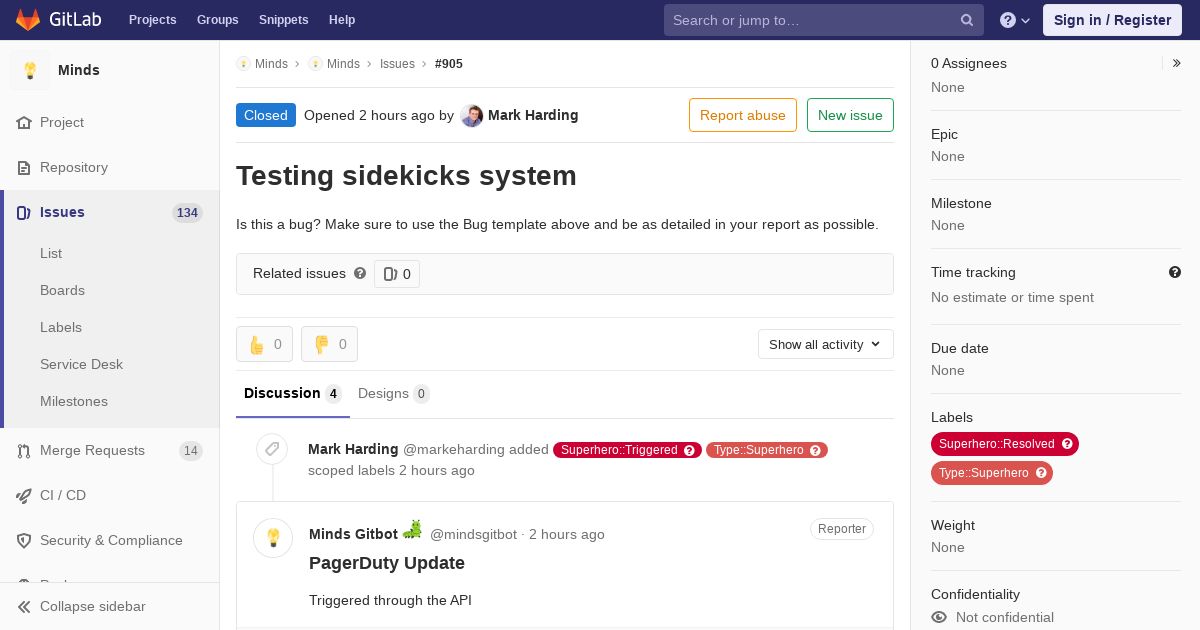Click the Reporter role badge

pyautogui.click(x=842, y=529)
